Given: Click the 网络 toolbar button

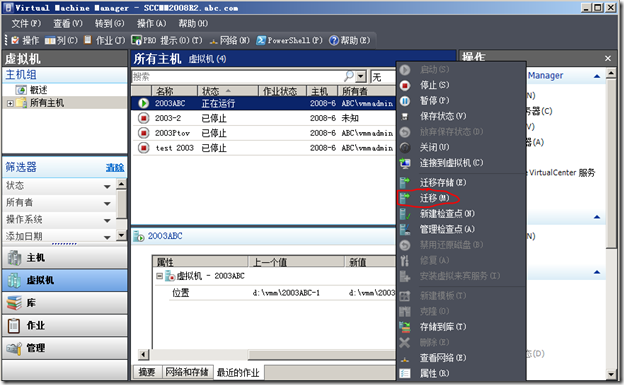Looking at the screenshot, I should coord(230,40).
